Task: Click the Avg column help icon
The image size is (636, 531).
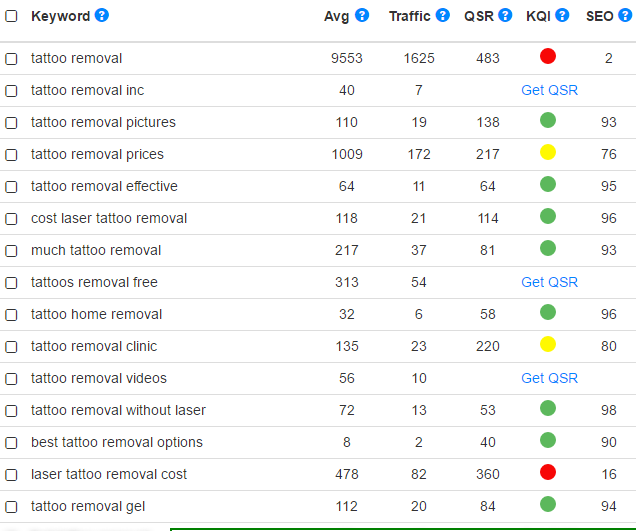Action: tap(362, 15)
